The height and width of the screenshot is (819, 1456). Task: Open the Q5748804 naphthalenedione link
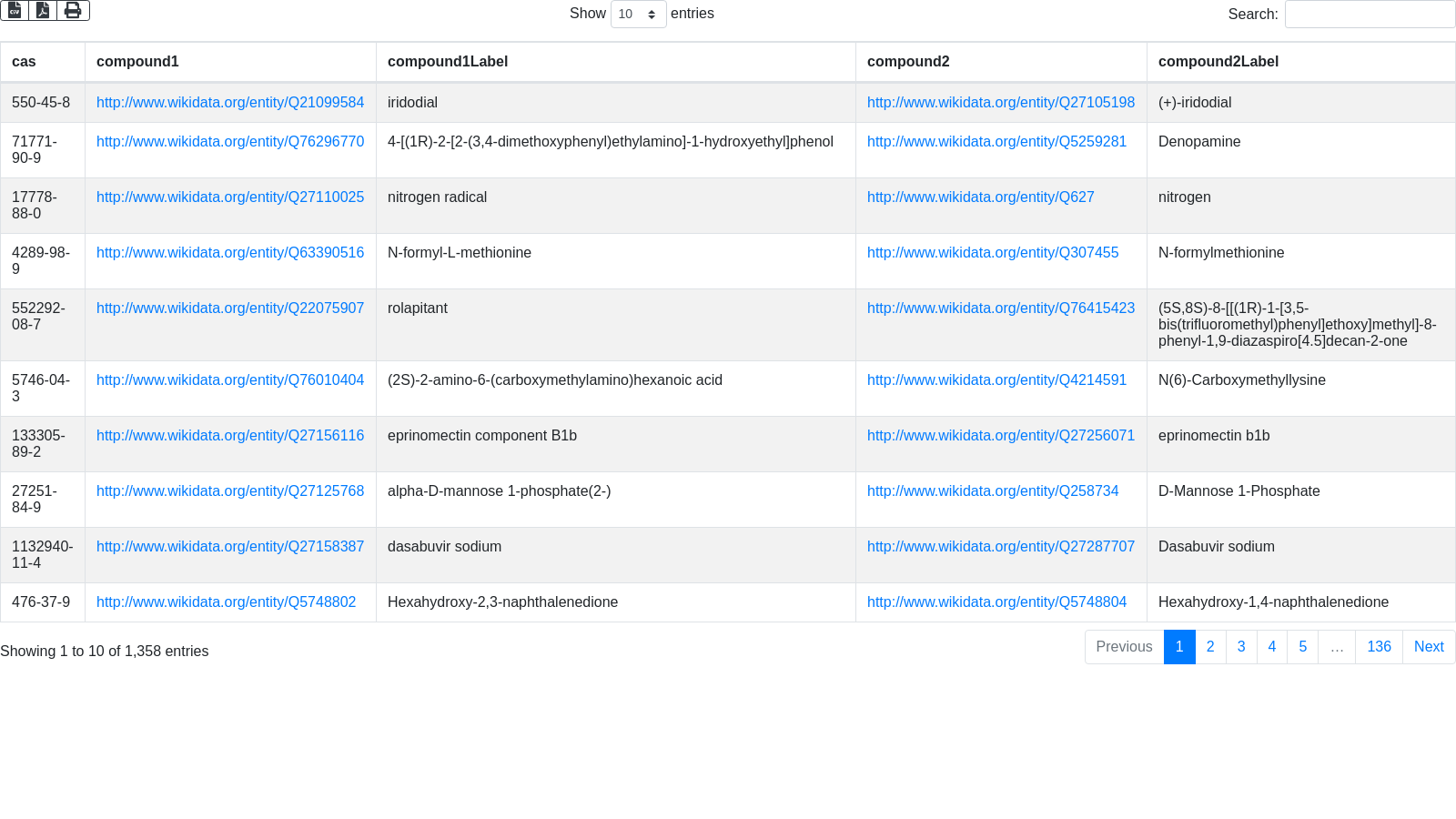point(996,602)
